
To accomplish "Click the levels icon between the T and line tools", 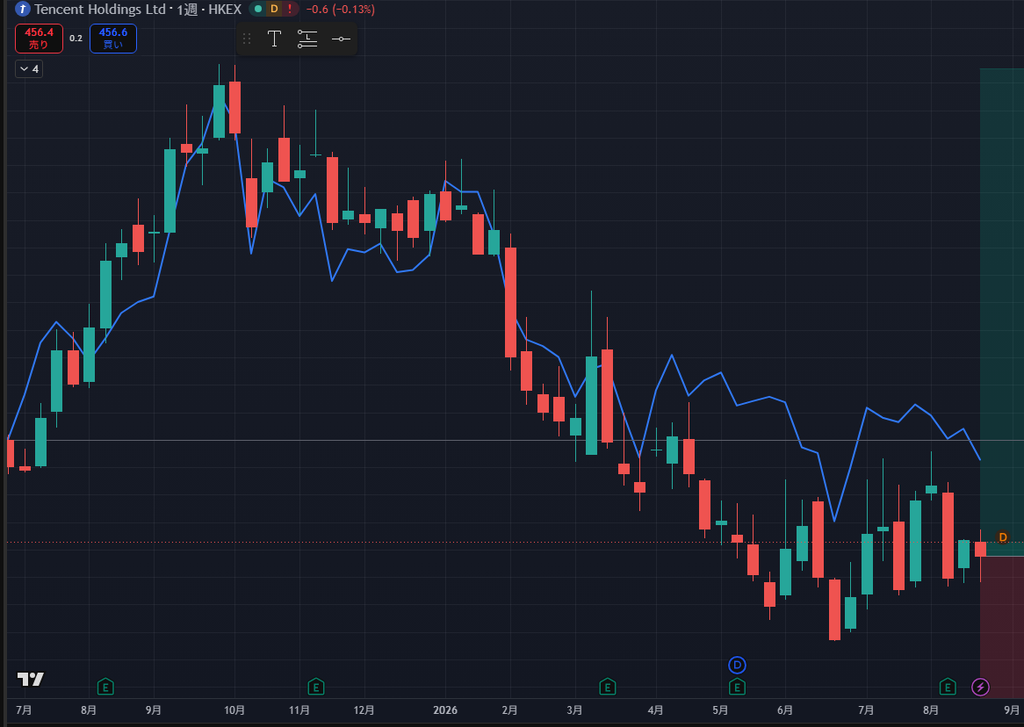I will 308,39.
